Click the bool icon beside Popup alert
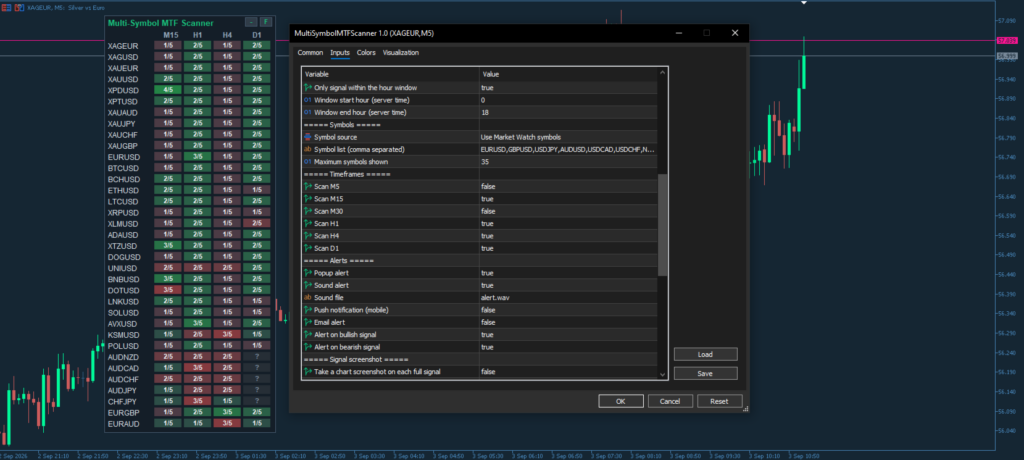Viewport: 1024px width, 460px height. pyautogui.click(x=308, y=272)
